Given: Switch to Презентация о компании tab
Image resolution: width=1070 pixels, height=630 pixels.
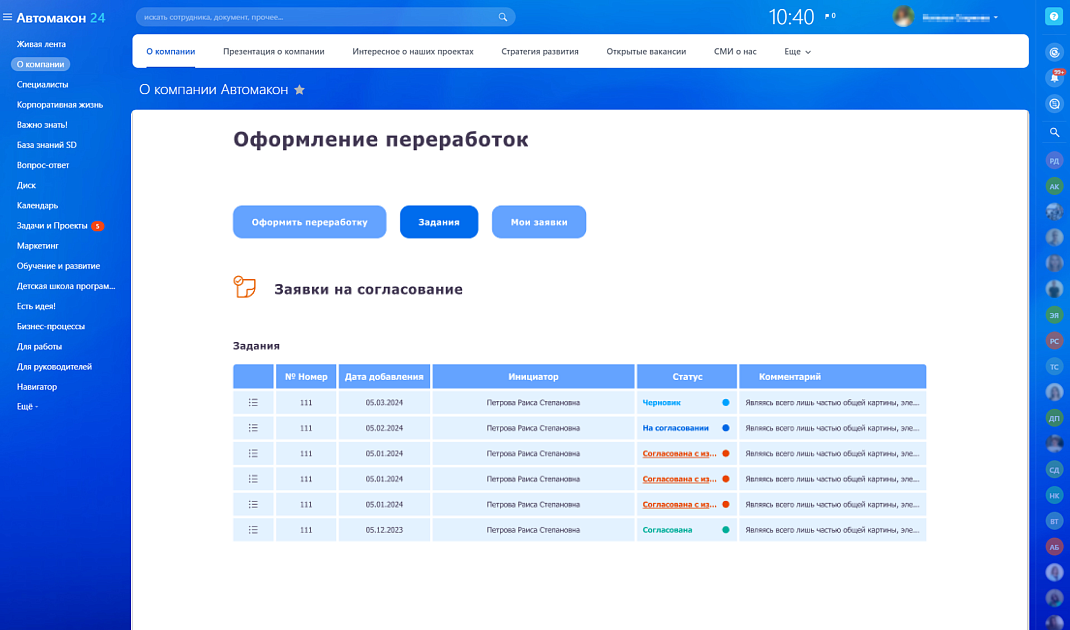Looking at the screenshot, I should tap(273, 51).
